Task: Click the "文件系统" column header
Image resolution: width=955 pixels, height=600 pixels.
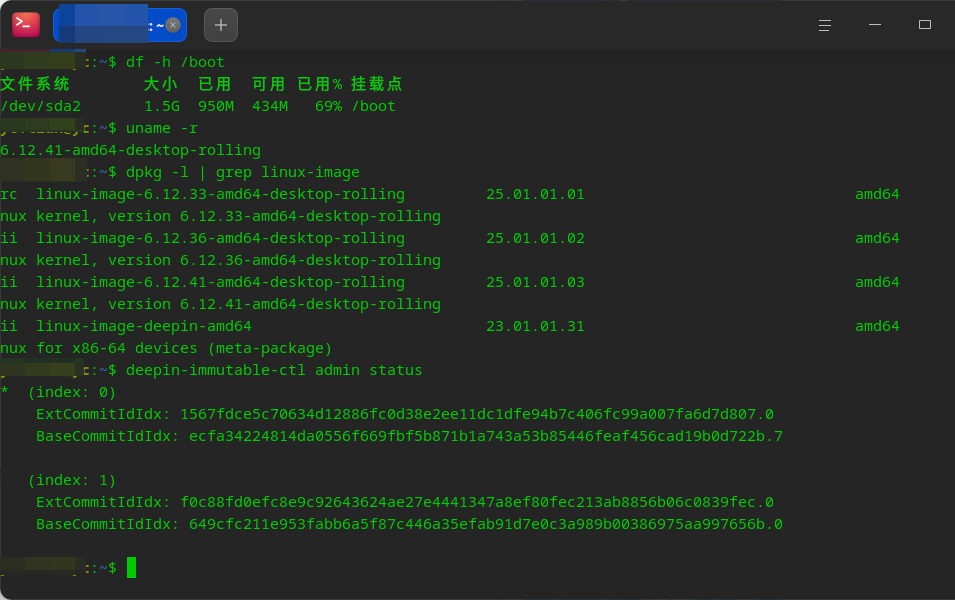Action: coord(35,84)
